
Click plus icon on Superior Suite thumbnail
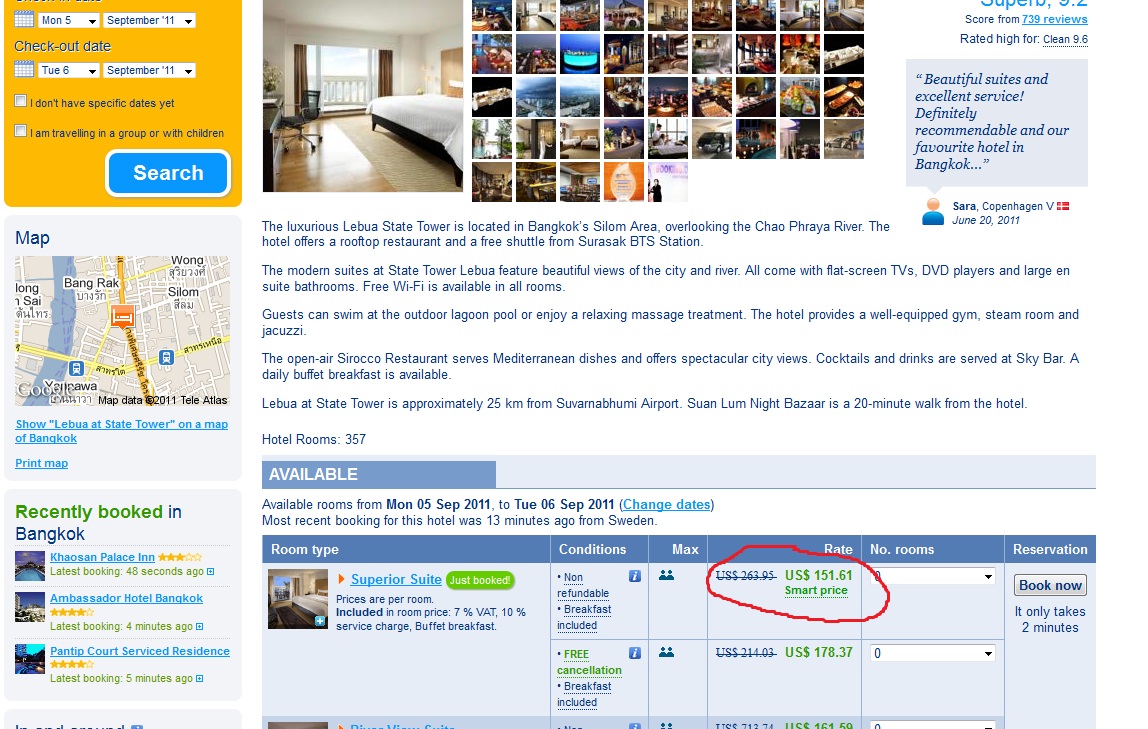[320, 621]
